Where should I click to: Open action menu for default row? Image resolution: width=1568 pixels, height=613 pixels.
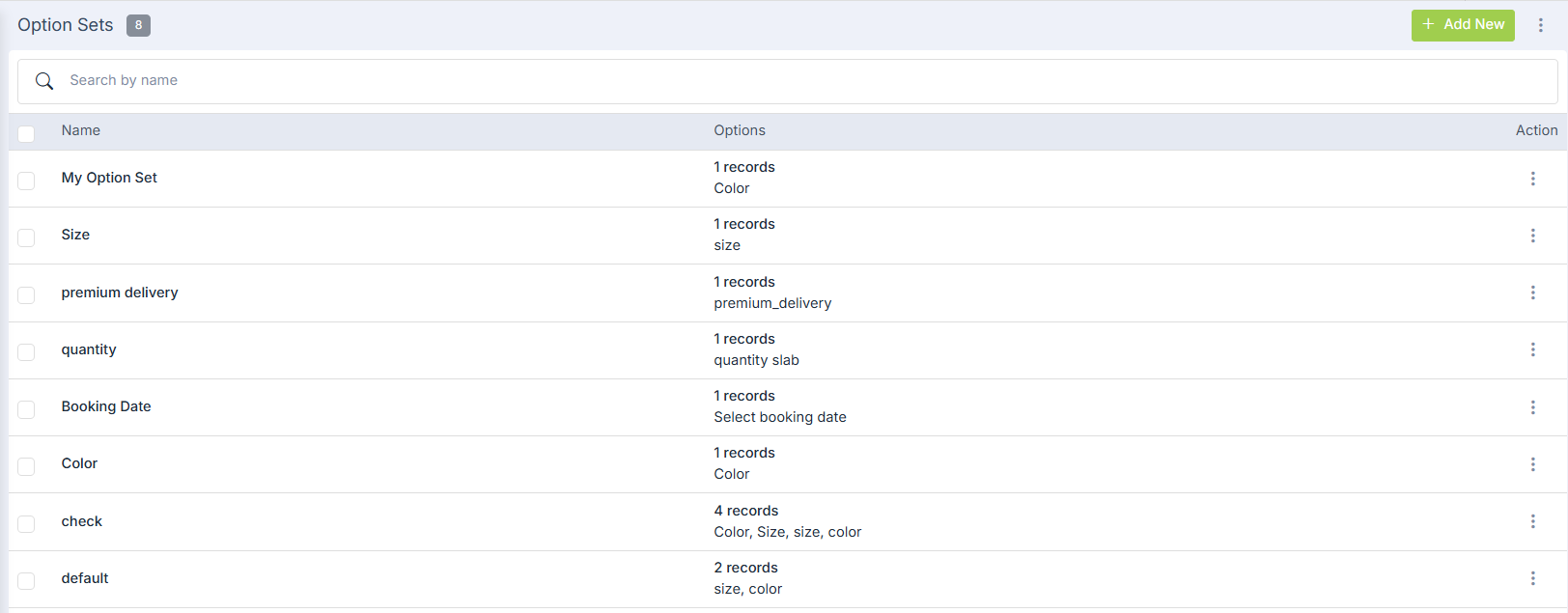tap(1532, 578)
